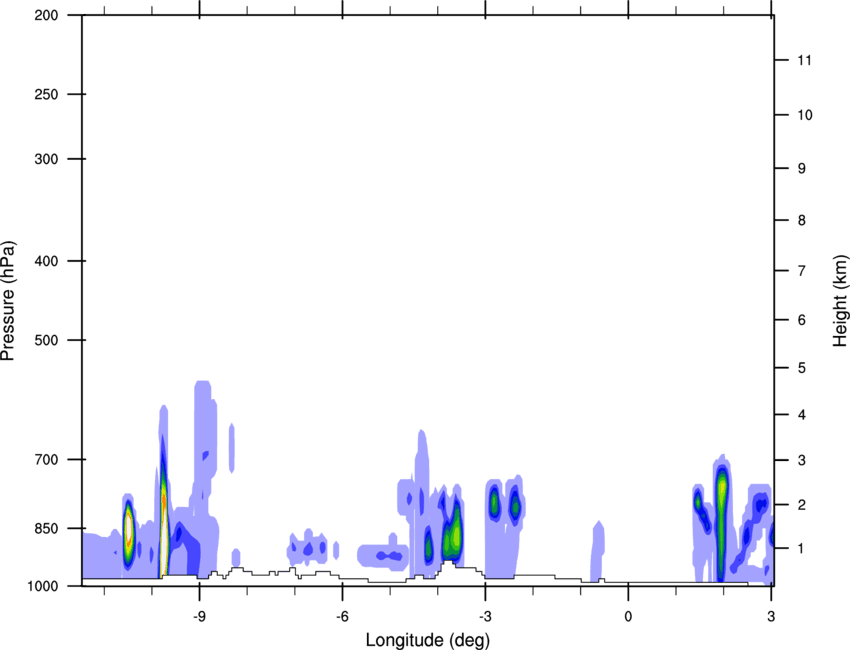
Task: Click the 1 km height label
Action: pos(802,549)
